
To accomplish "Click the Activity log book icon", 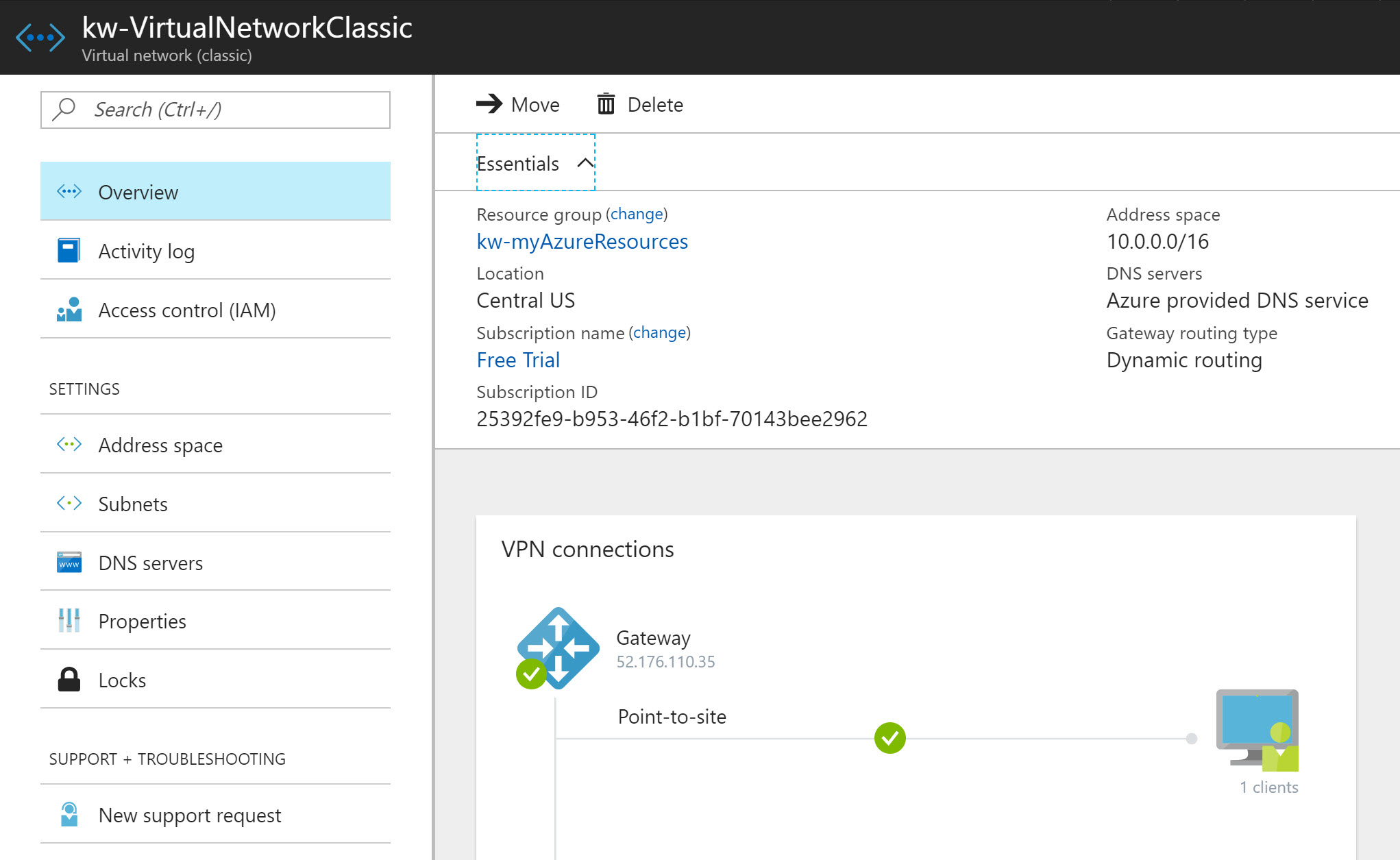I will coord(69,250).
